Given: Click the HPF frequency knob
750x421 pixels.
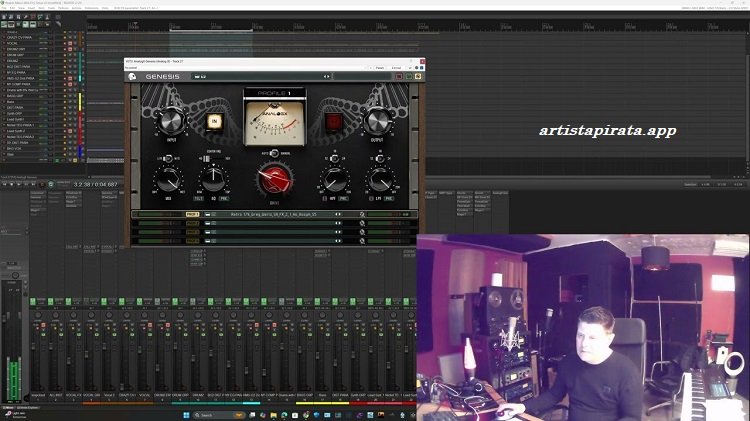Looking at the screenshot, I should click(334, 180).
